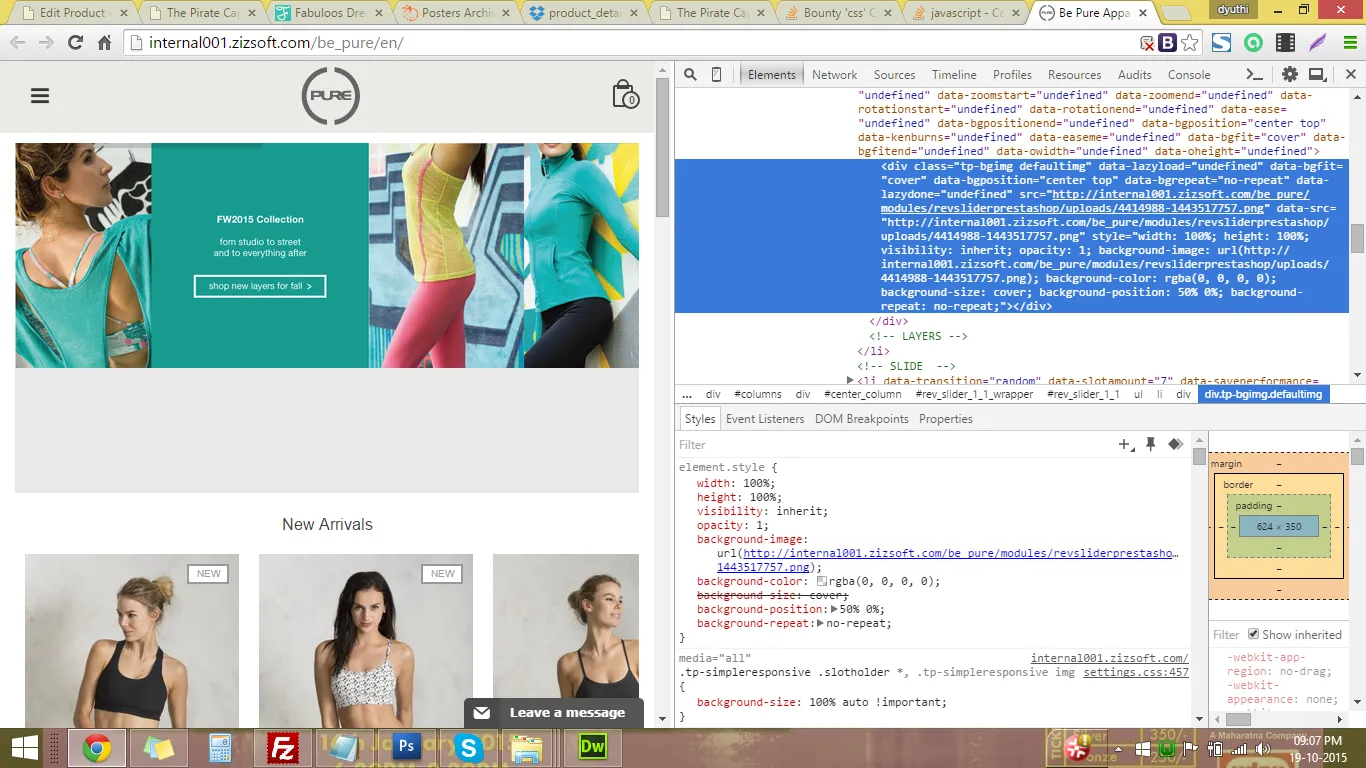The height and width of the screenshot is (768, 1366).
Task: Select #center_column in the breadcrumb
Action: [862, 394]
